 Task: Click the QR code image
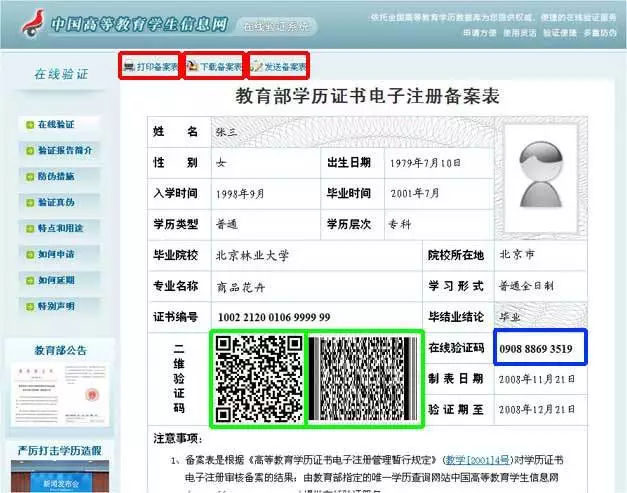click(x=259, y=379)
